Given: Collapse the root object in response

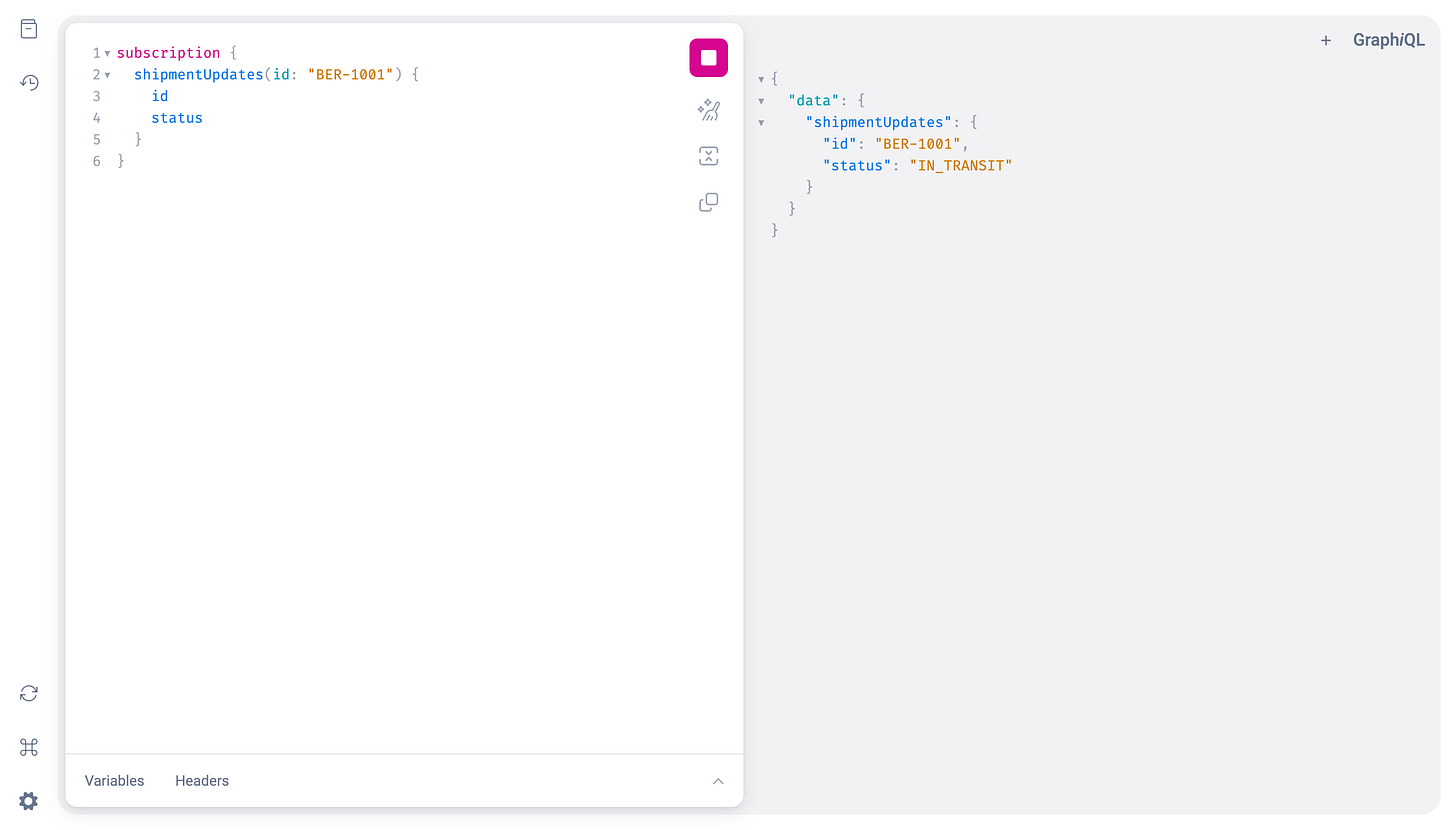Looking at the screenshot, I should pyautogui.click(x=762, y=79).
